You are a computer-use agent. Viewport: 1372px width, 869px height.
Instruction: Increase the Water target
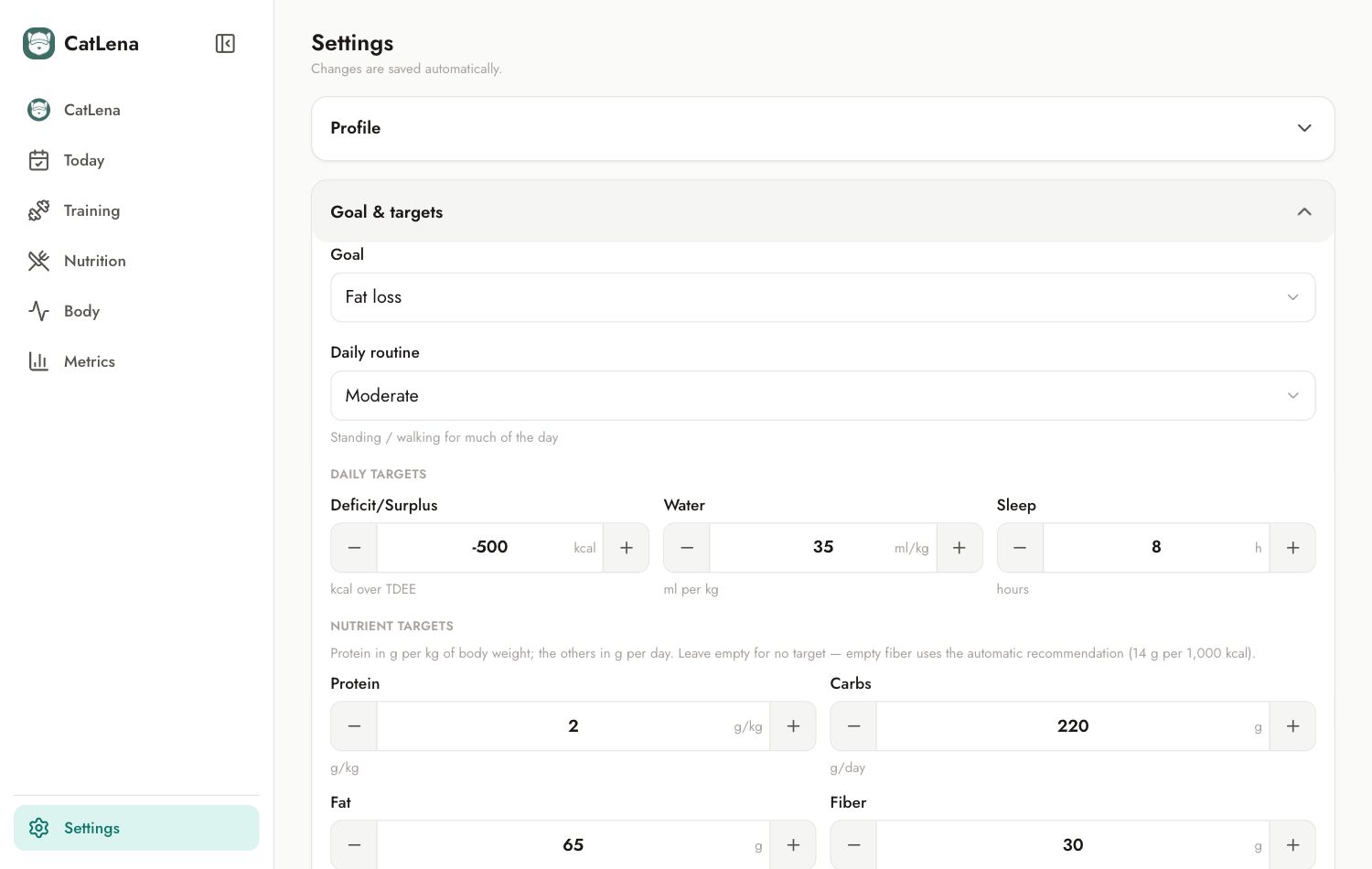959,548
